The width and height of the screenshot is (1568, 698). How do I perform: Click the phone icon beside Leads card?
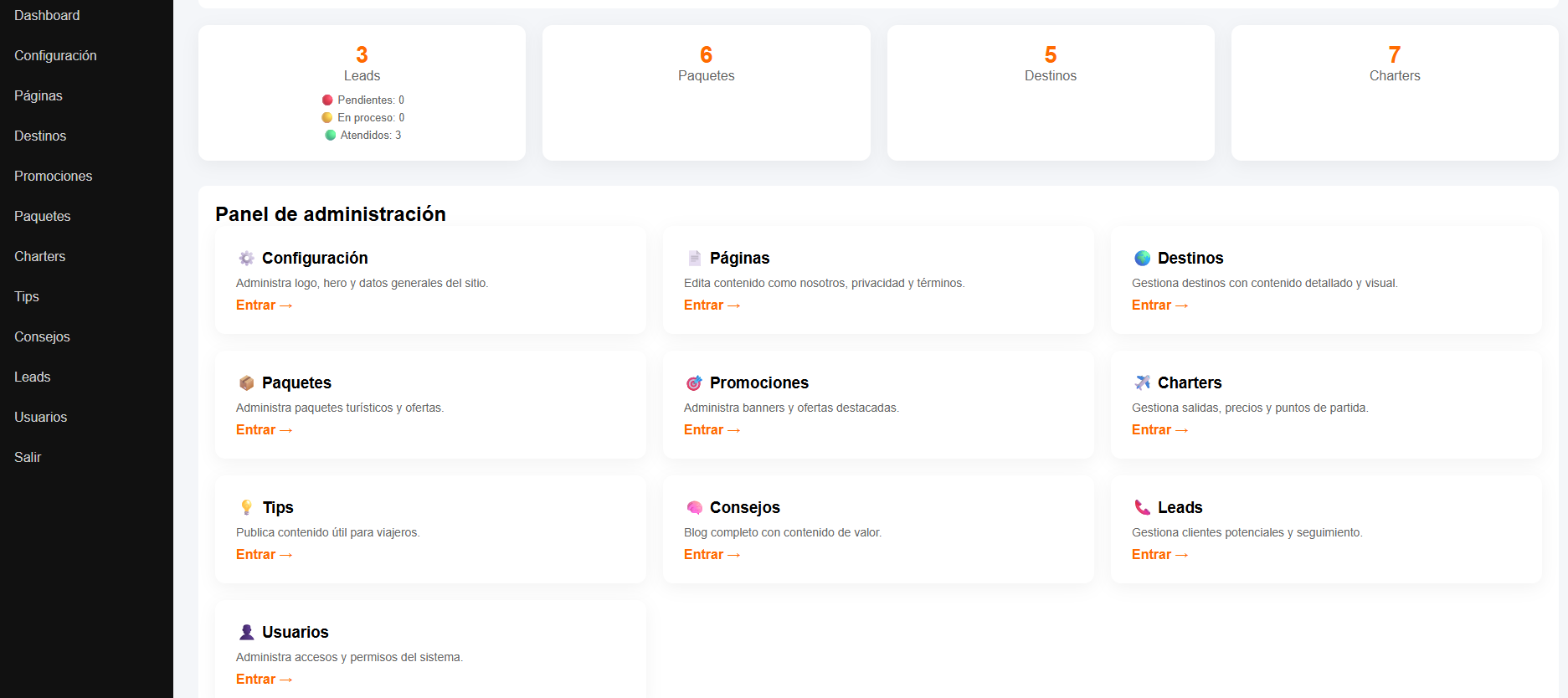[1142, 507]
